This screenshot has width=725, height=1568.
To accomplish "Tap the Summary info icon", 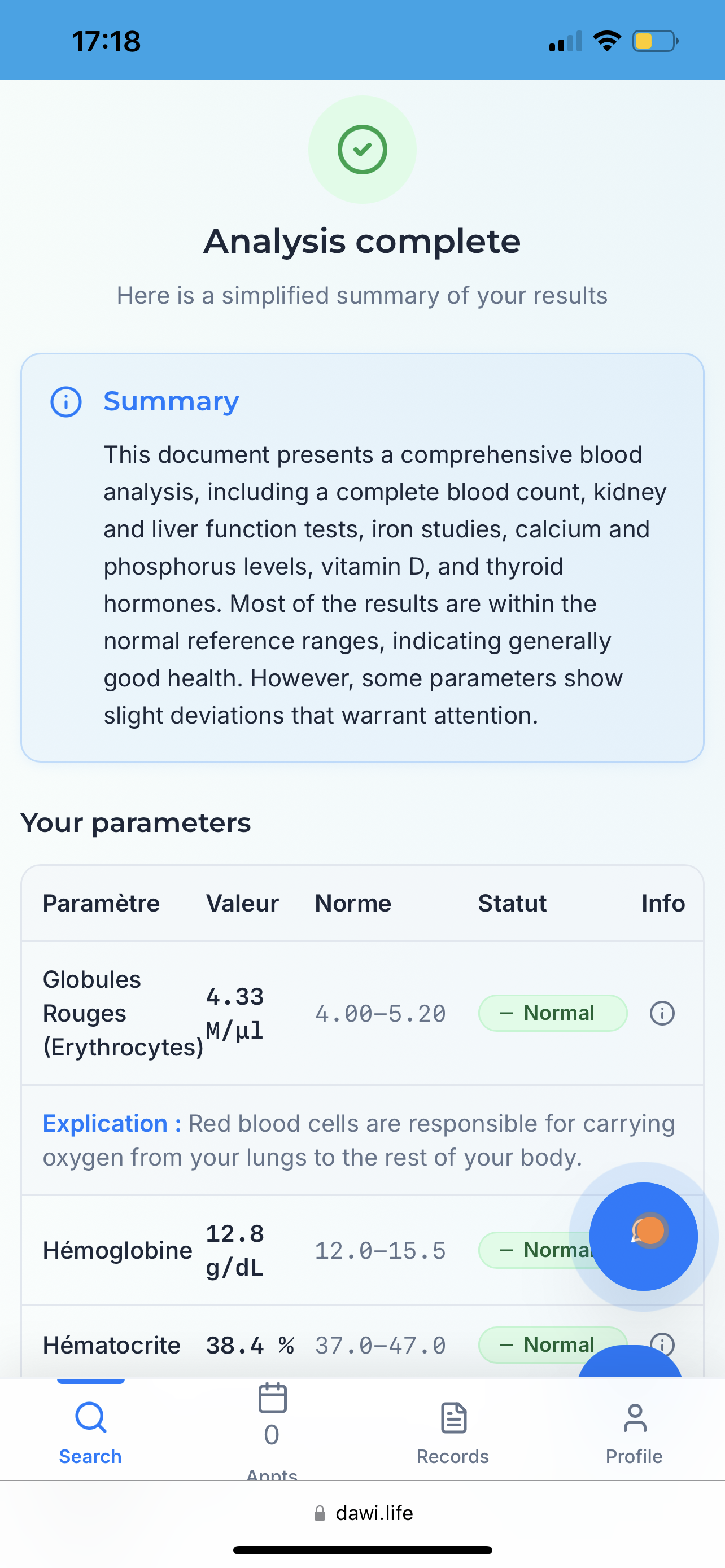I will (65, 402).
